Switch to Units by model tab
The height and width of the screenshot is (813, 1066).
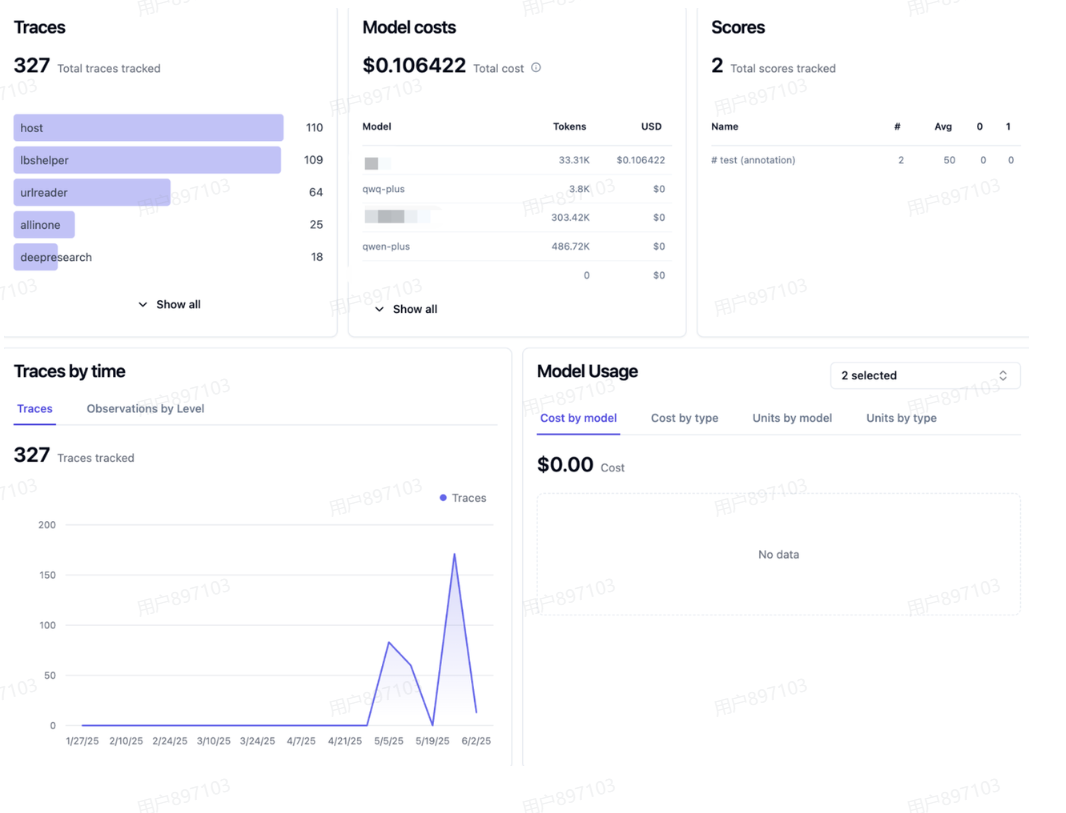pyautogui.click(x=792, y=418)
